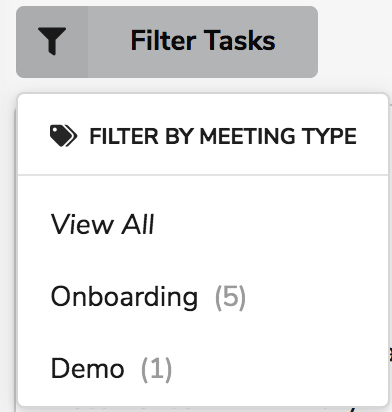Click the tag icon beside meeting type header

[63, 136]
